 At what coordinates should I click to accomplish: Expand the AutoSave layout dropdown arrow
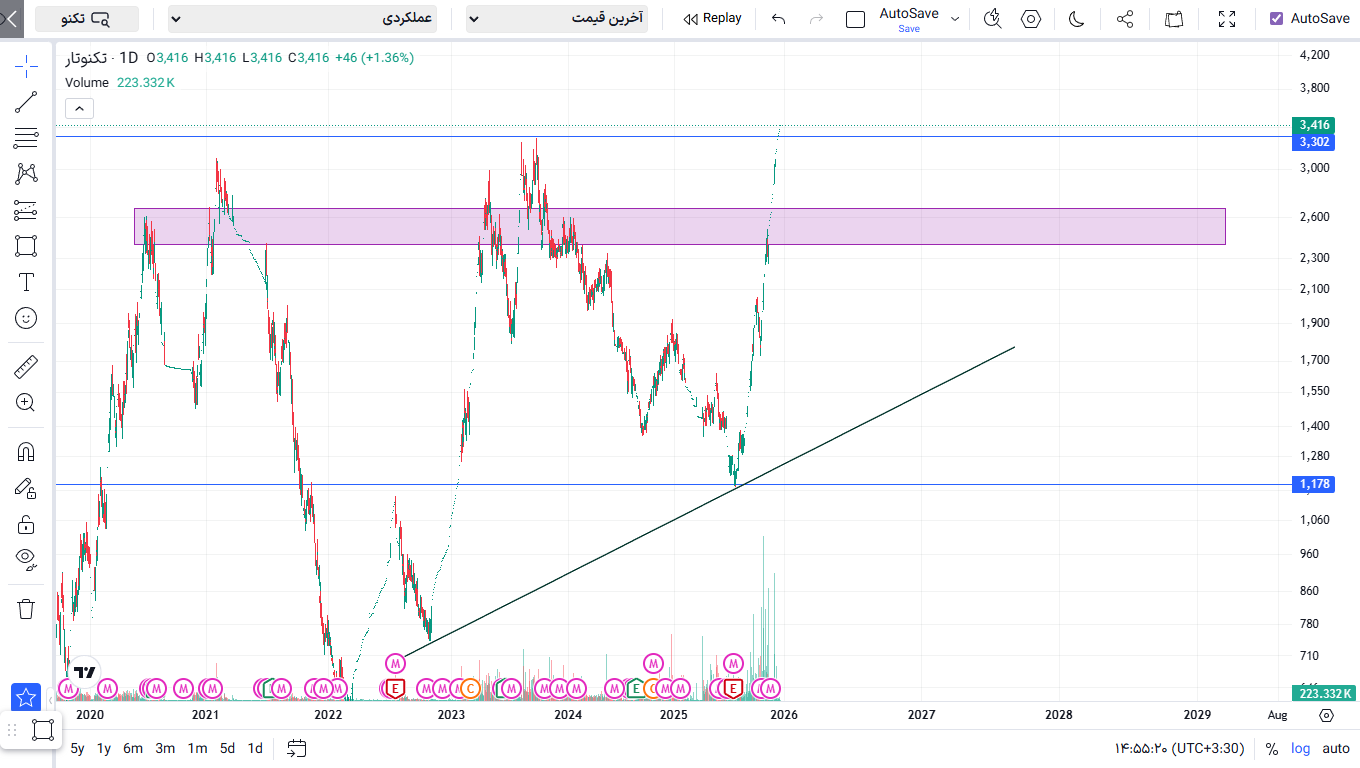[955, 19]
